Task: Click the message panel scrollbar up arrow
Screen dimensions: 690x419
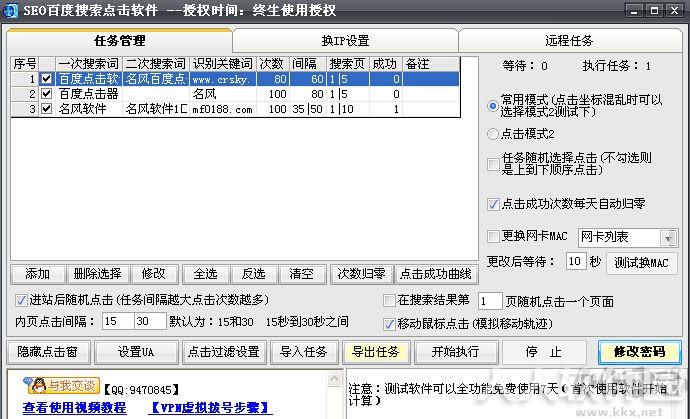Action: coord(334,379)
